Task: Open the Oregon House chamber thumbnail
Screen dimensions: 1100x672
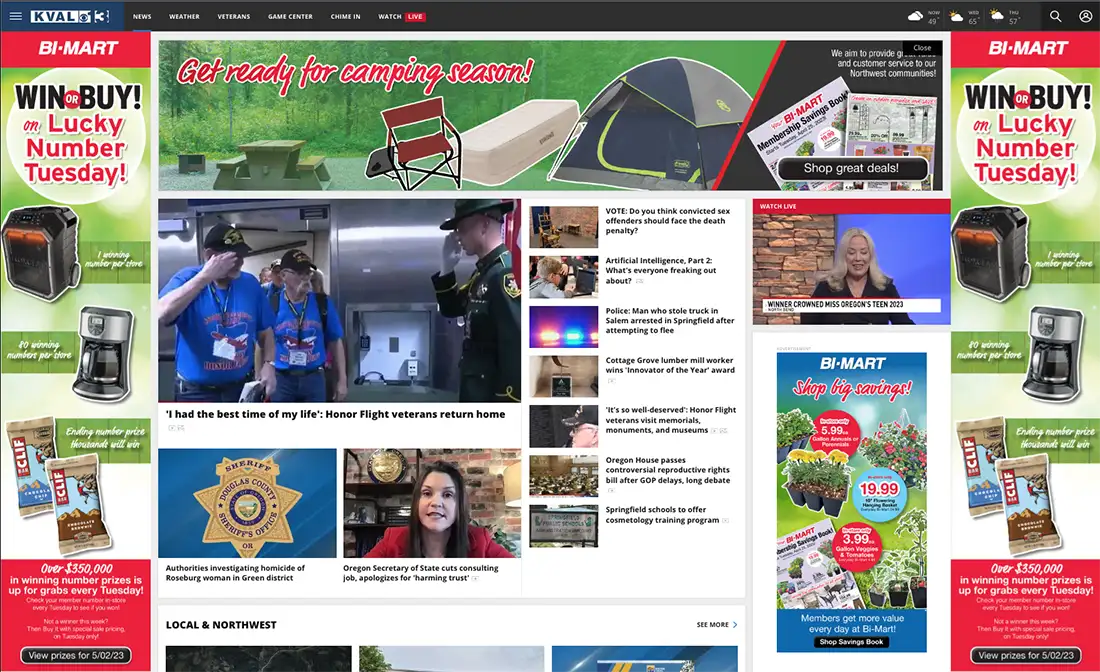Action: point(564,476)
